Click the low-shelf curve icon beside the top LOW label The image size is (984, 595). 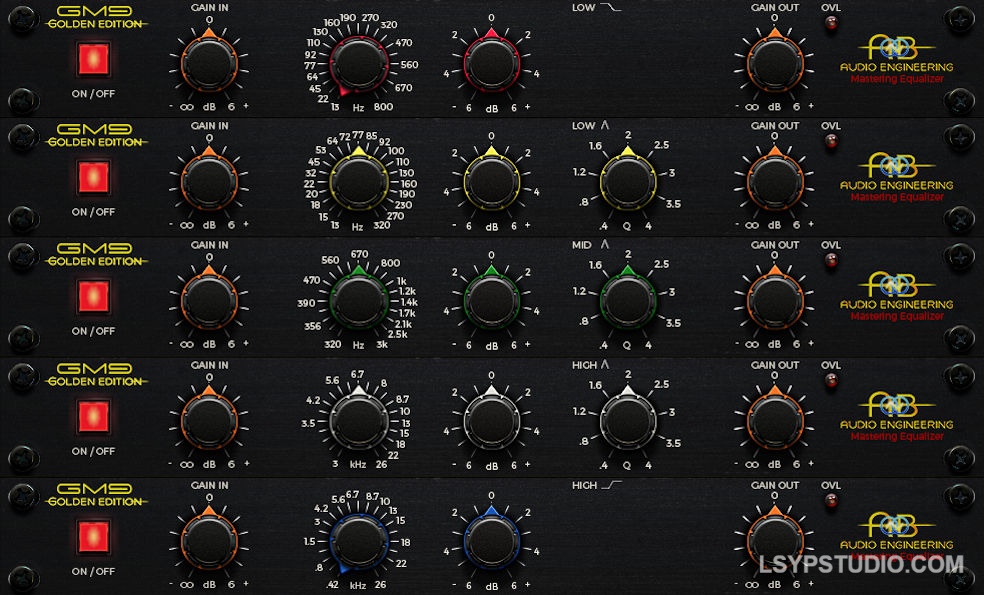click(610, 7)
